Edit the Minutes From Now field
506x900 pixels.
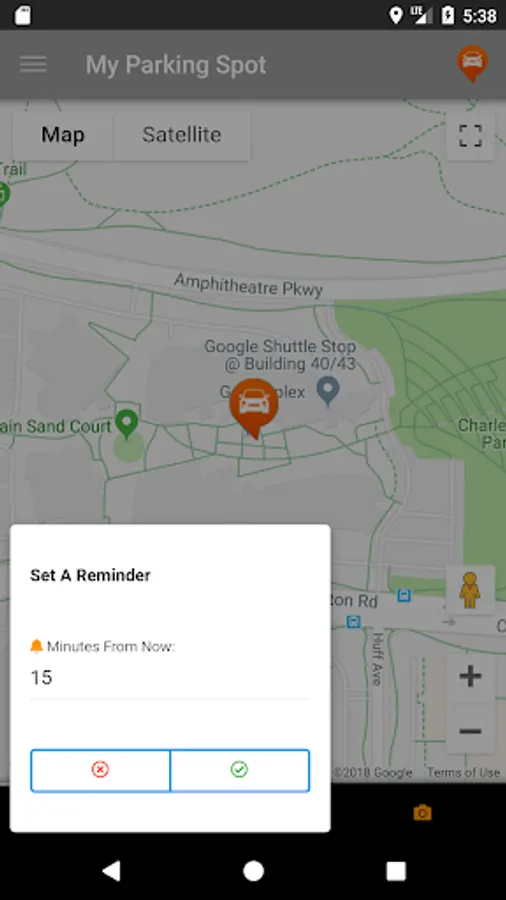tap(170, 678)
